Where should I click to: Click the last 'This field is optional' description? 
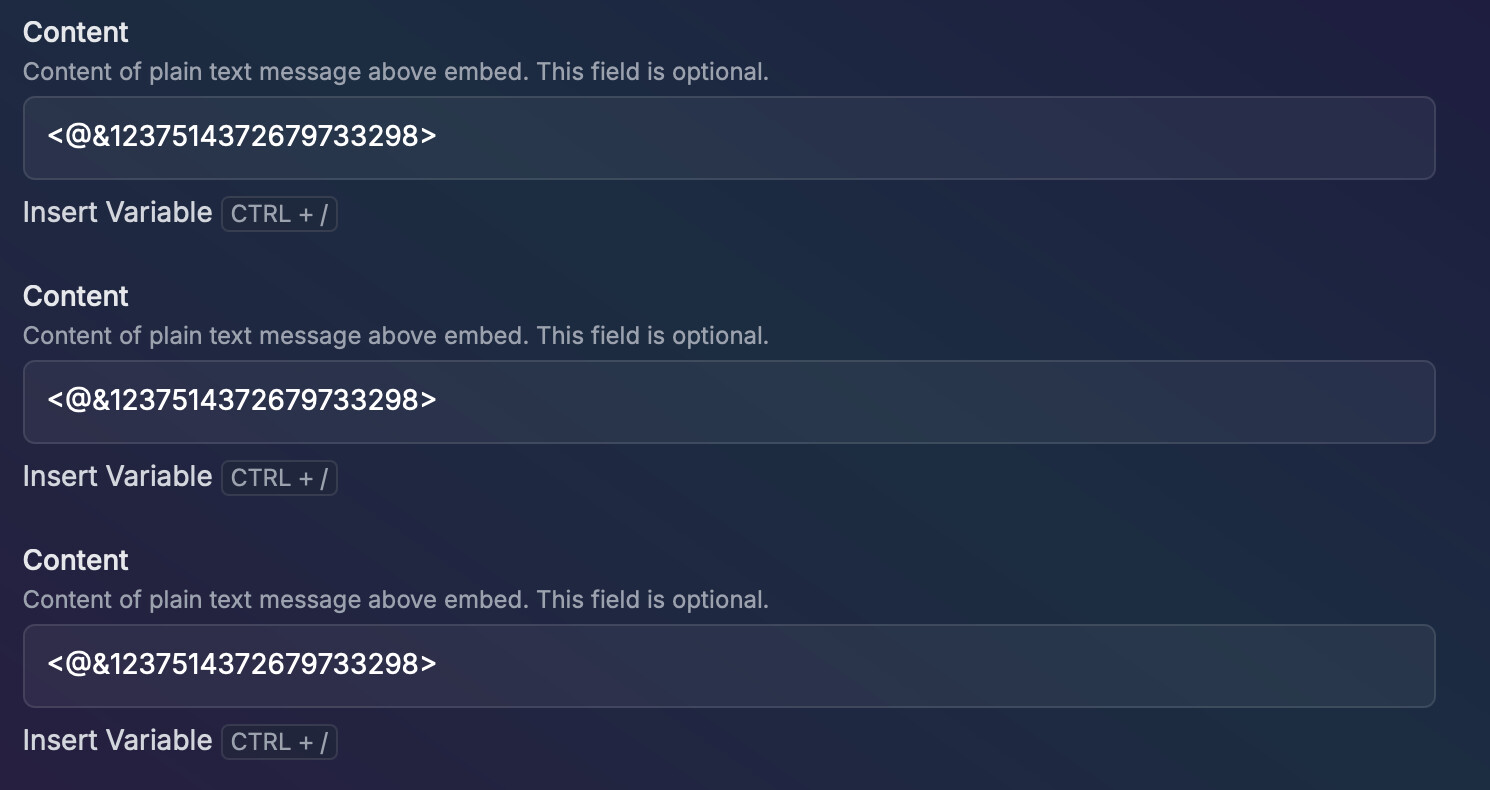[x=653, y=600]
